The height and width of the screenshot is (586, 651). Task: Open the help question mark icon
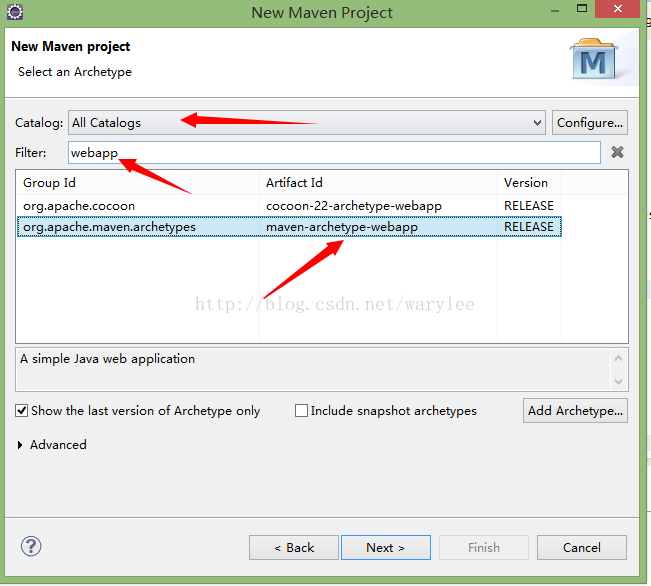31,546
